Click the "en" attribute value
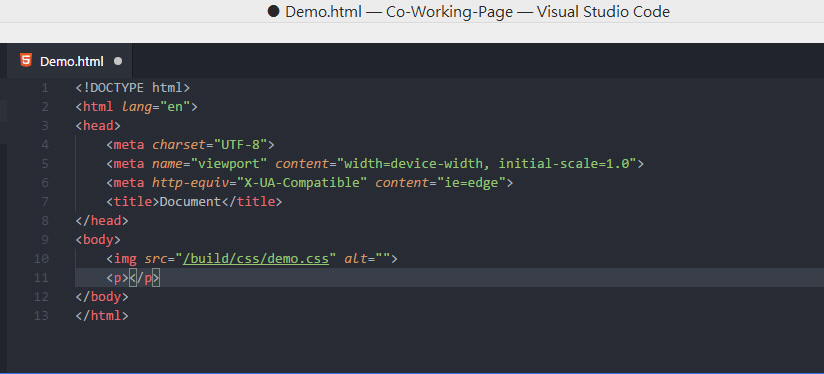Viewport: 824px width, 374px height. point(174,107)
